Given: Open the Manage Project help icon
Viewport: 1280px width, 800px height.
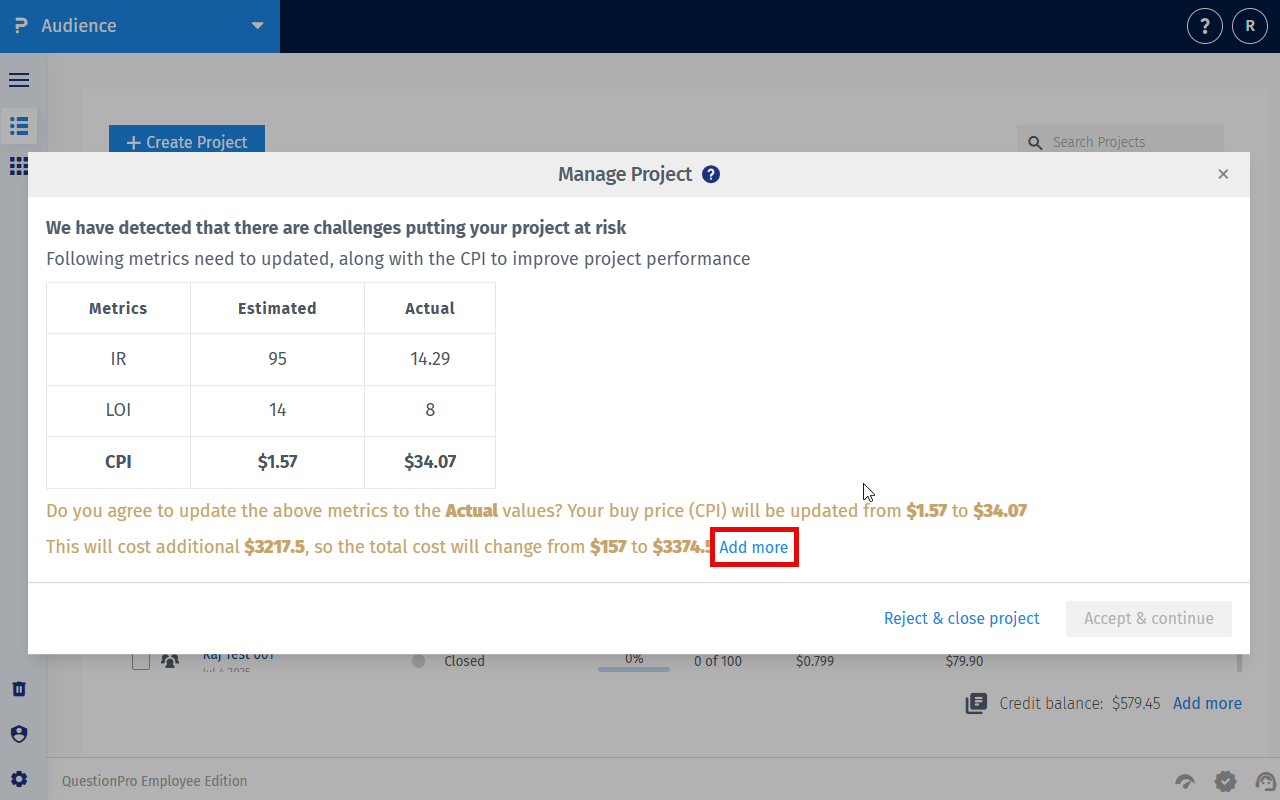Looking at the screenshot, I should (711, 174).
